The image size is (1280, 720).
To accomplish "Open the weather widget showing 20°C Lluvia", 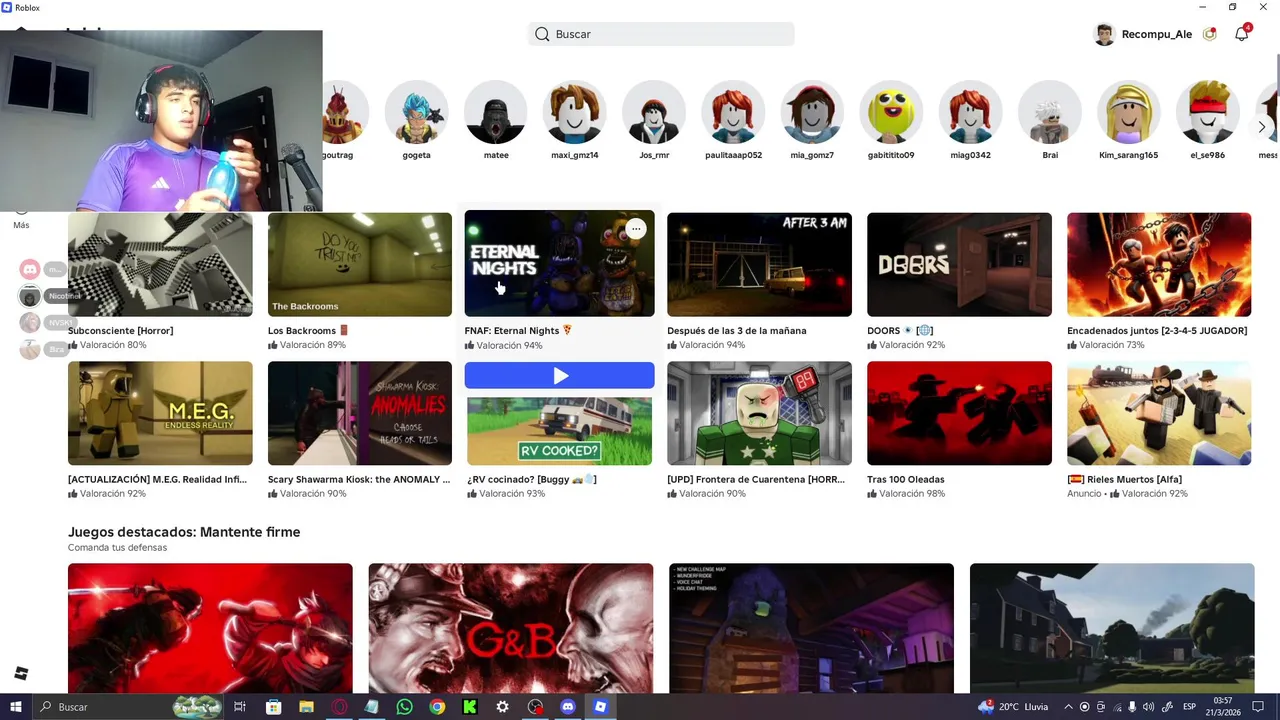I will point(1013,707).
